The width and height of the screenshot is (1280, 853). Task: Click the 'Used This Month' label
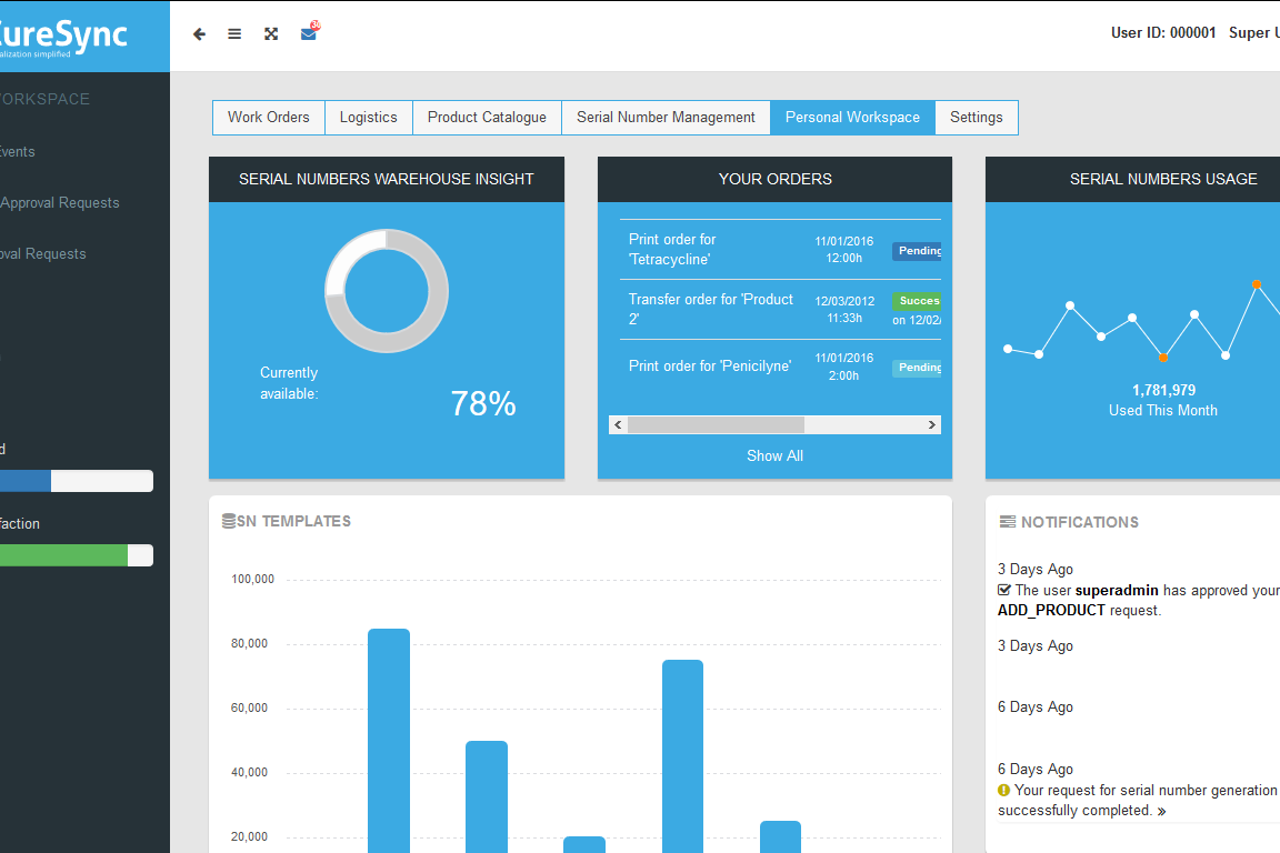[1163, 411]
